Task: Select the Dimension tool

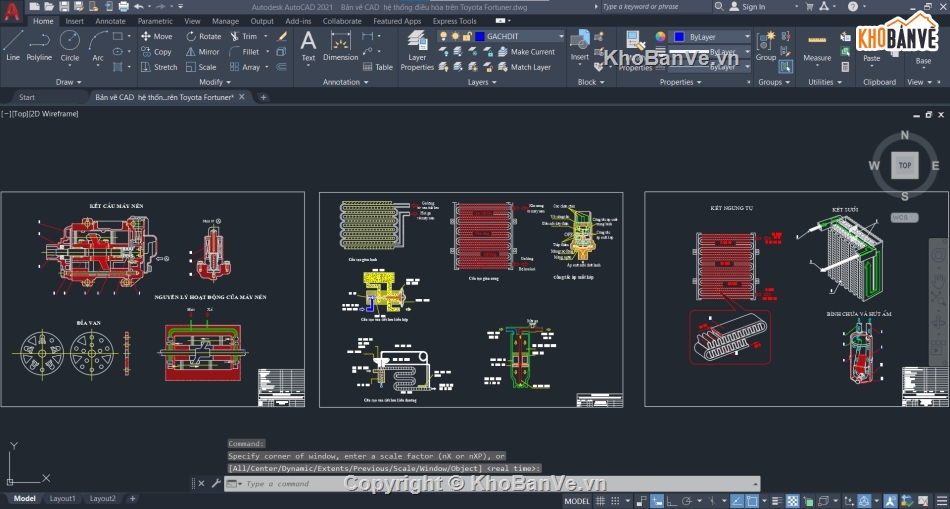Action: coord(340,46)
